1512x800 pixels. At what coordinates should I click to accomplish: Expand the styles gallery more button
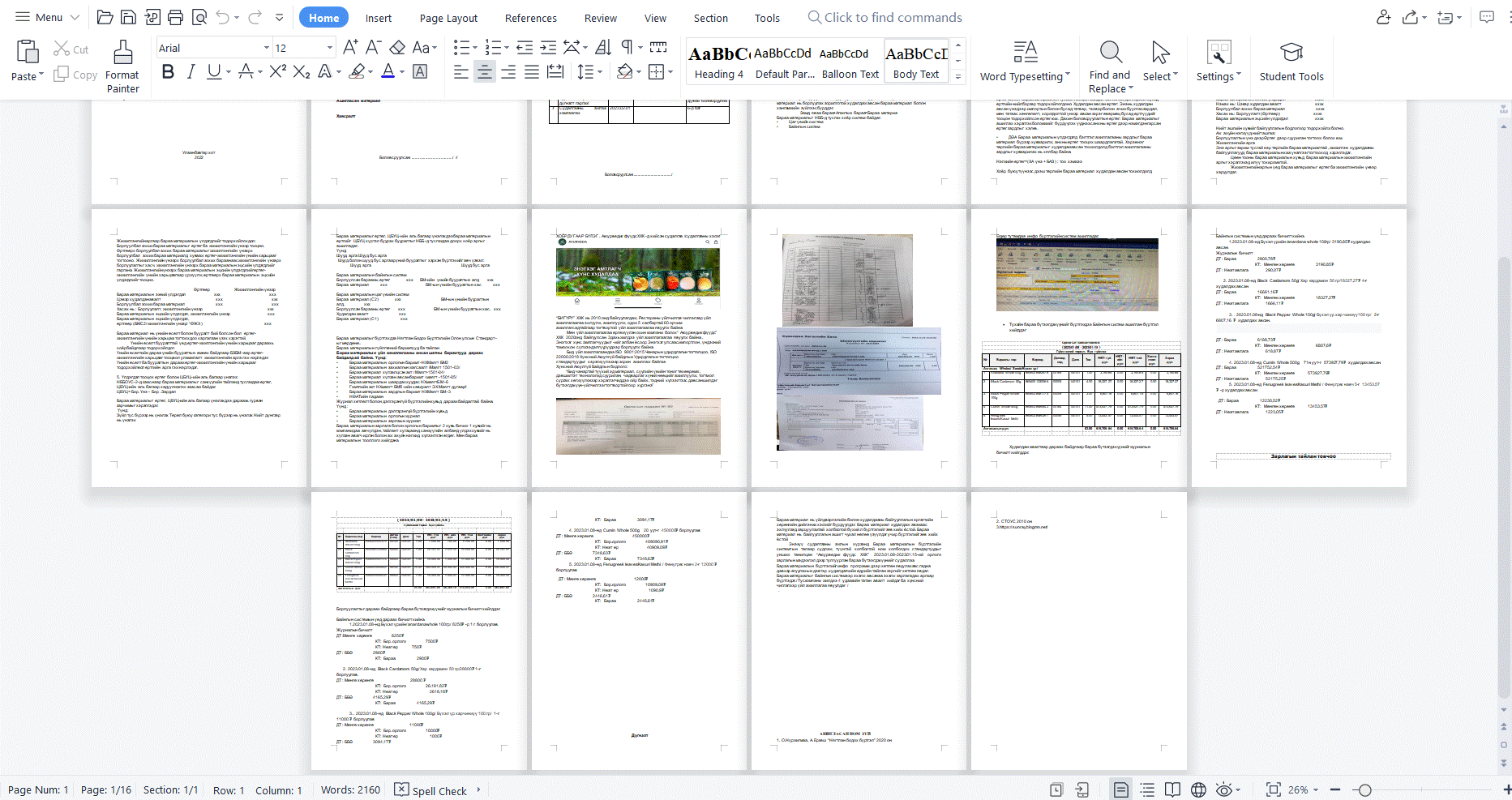[x=958, y=77]
